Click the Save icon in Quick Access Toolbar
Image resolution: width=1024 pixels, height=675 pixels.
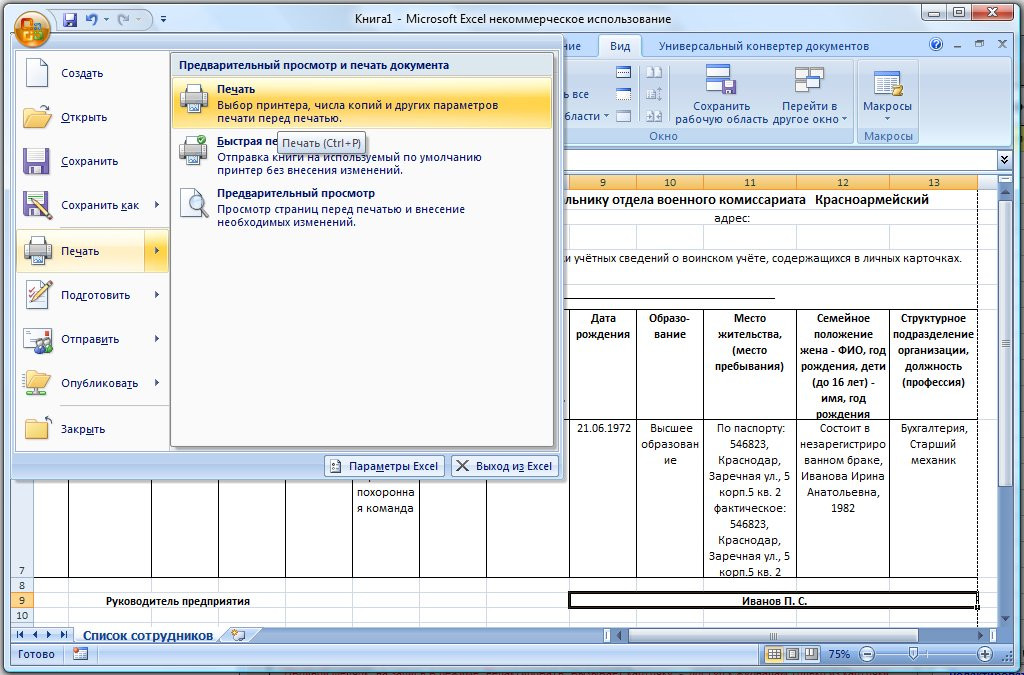(70, 19)
